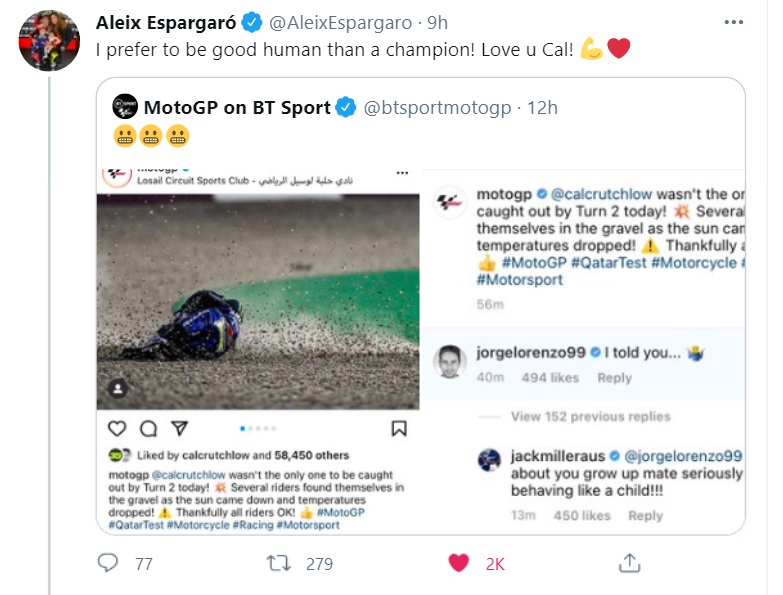Click the Instagram heart icon in screenshot
Viewport: 783px width, 595px height.
pyautogui.click(x=117, y=428)
